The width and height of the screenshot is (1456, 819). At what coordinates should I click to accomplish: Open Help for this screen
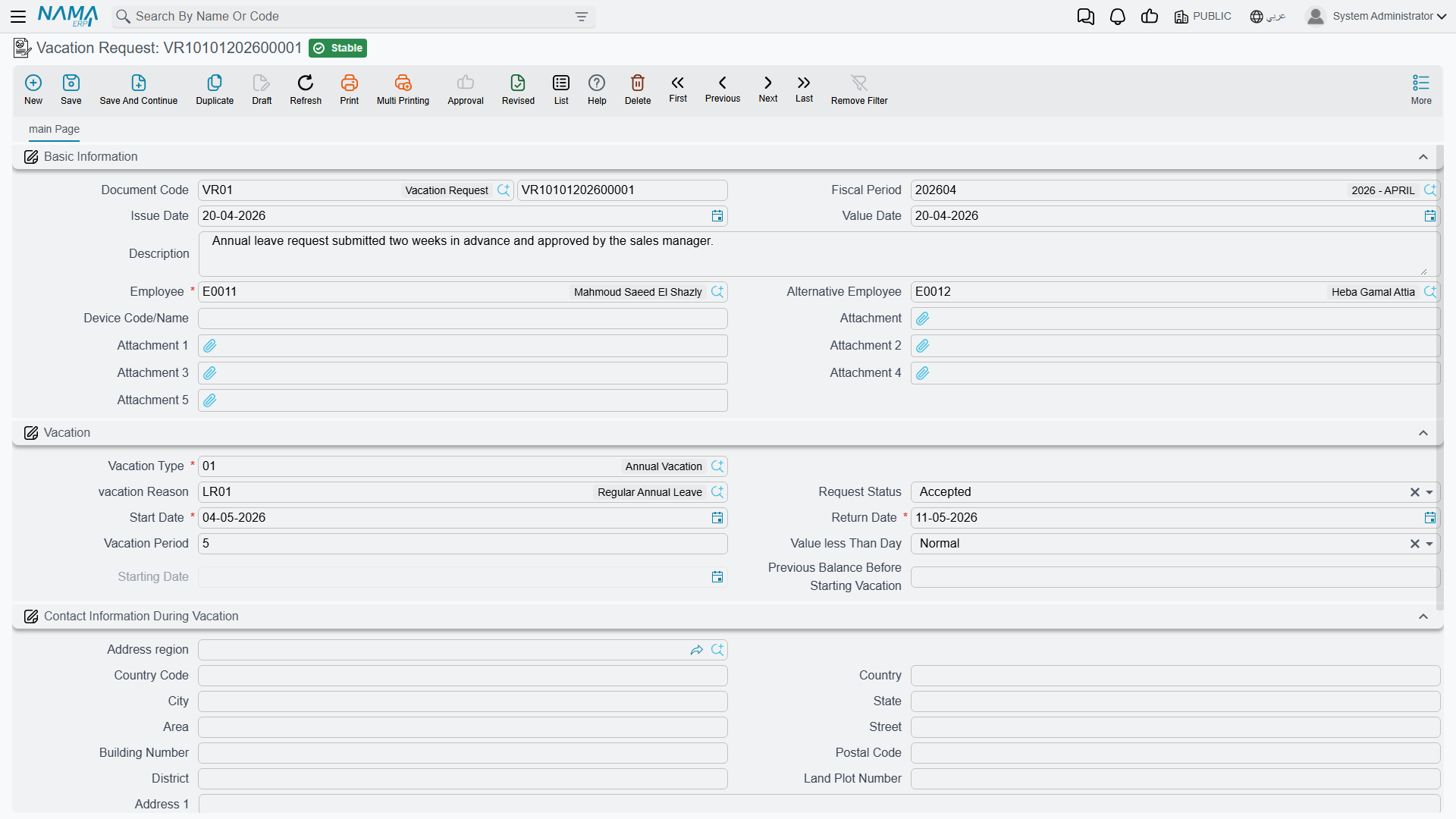click(x=597, y=89)
